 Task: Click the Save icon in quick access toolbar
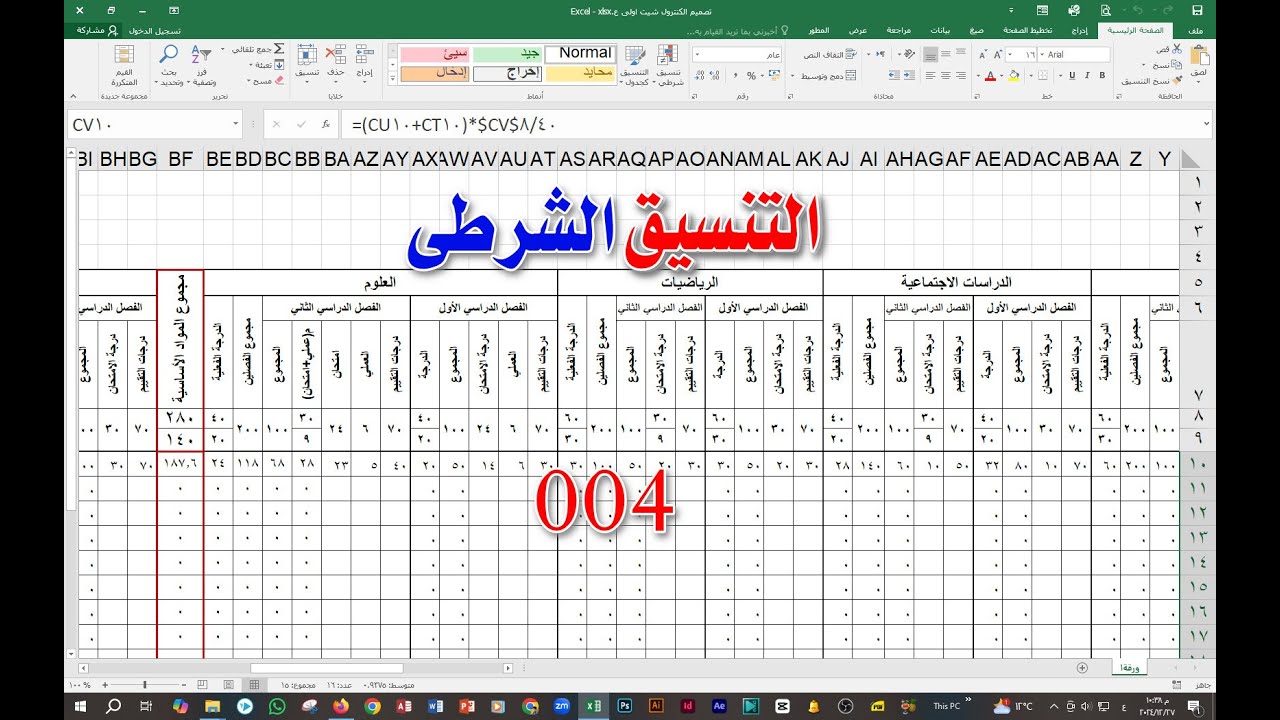(1197, 10)
